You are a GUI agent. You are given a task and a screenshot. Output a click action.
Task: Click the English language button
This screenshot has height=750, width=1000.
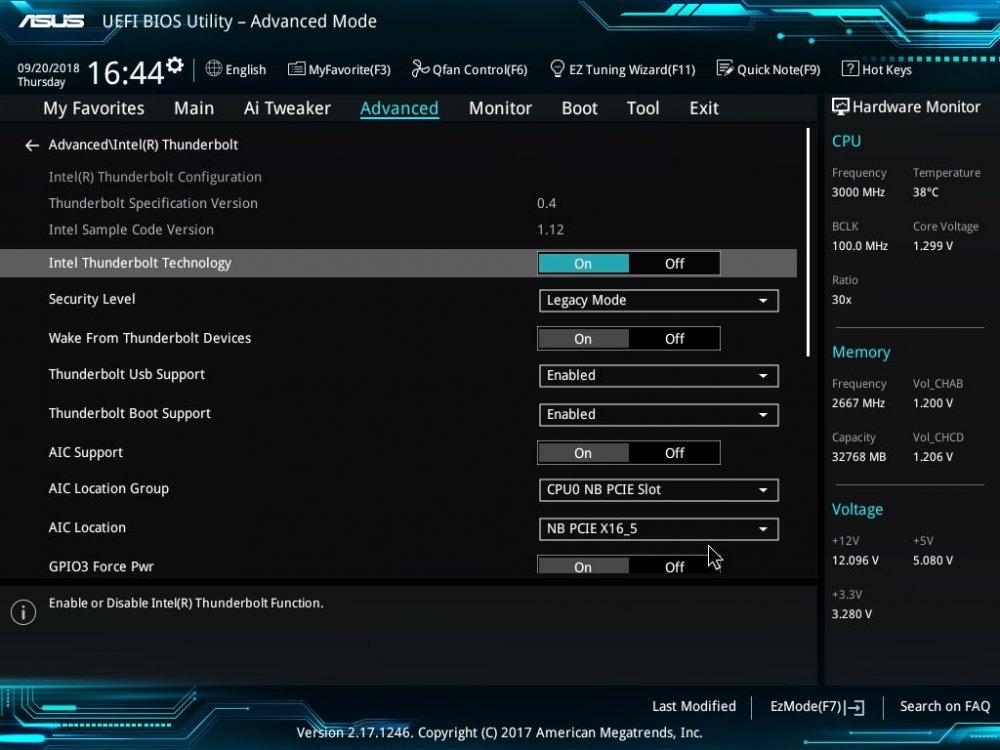pos(236,69)
